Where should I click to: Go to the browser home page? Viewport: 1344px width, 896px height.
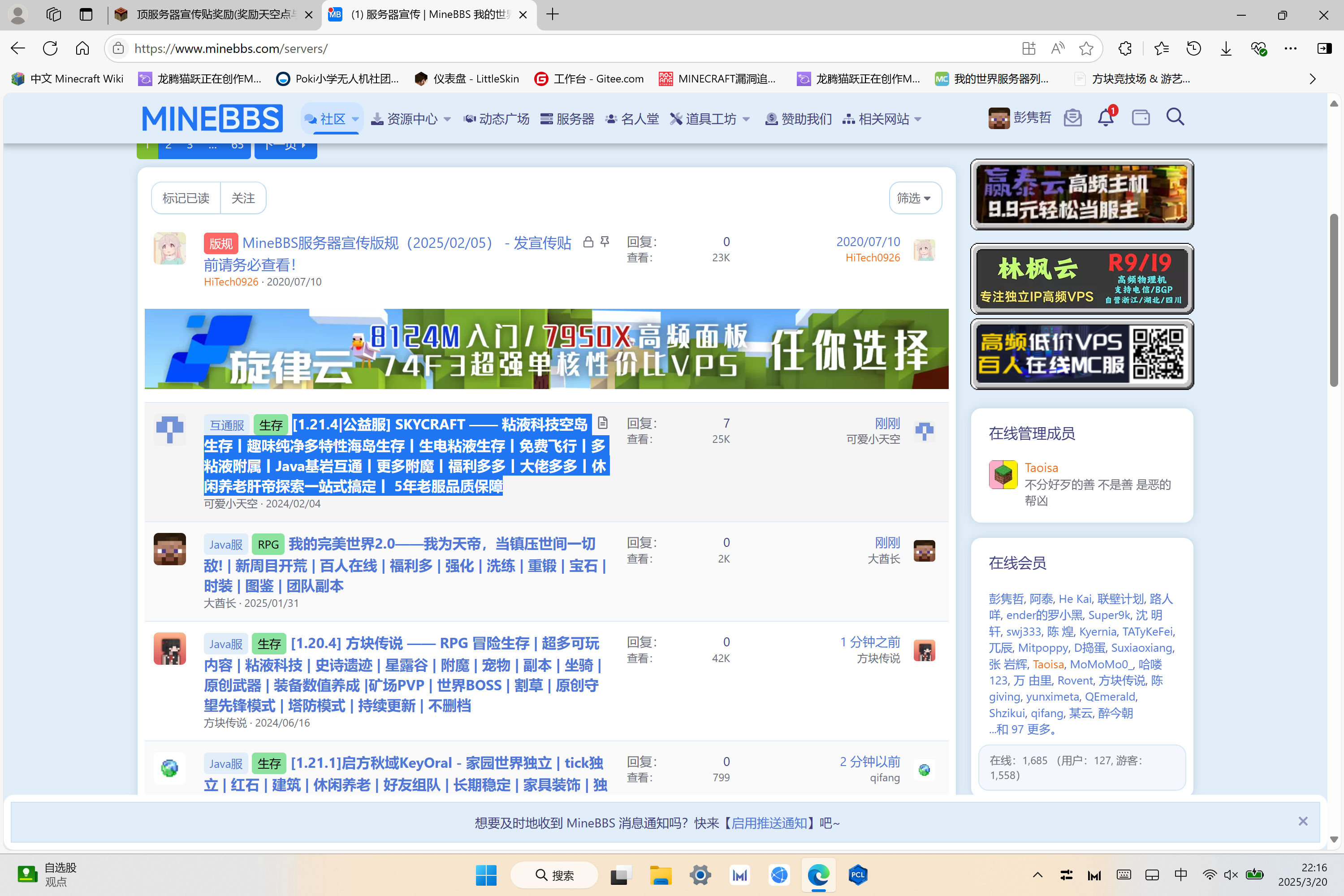(x=82, y=48)
